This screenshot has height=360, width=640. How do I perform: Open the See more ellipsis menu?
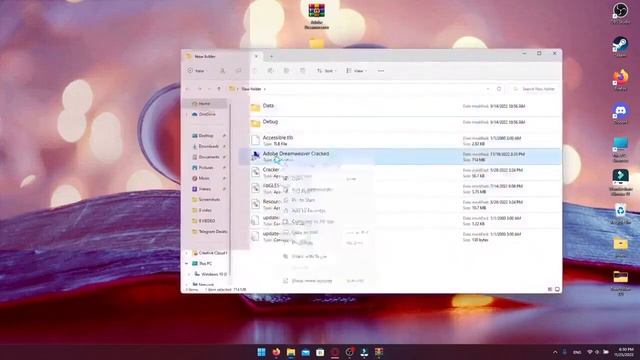[381, 71]
